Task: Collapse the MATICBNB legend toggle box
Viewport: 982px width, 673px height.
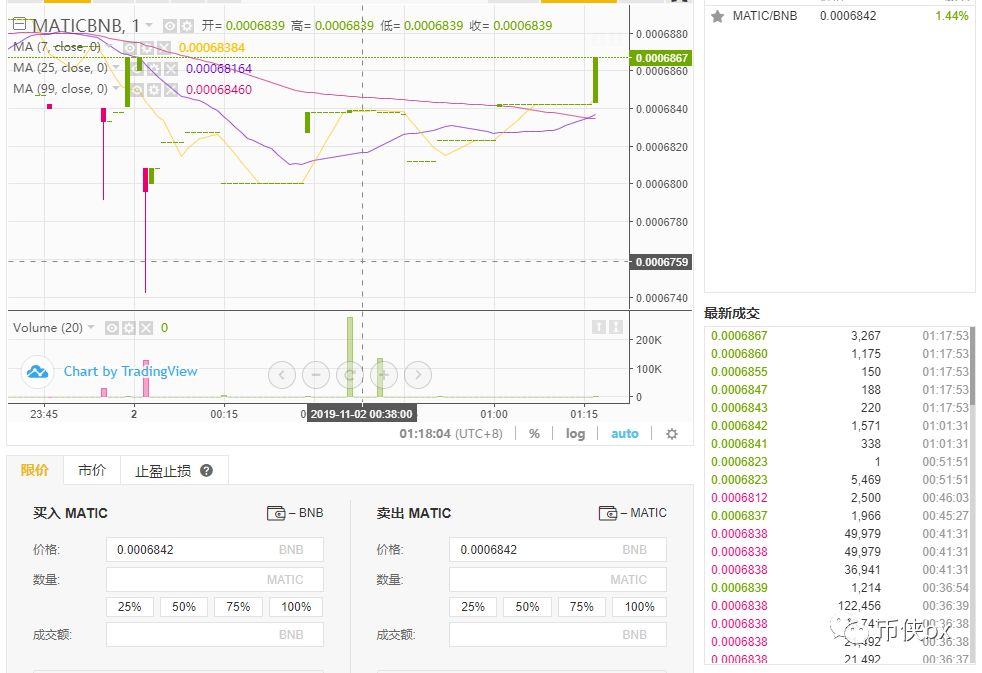Action: 19,24
